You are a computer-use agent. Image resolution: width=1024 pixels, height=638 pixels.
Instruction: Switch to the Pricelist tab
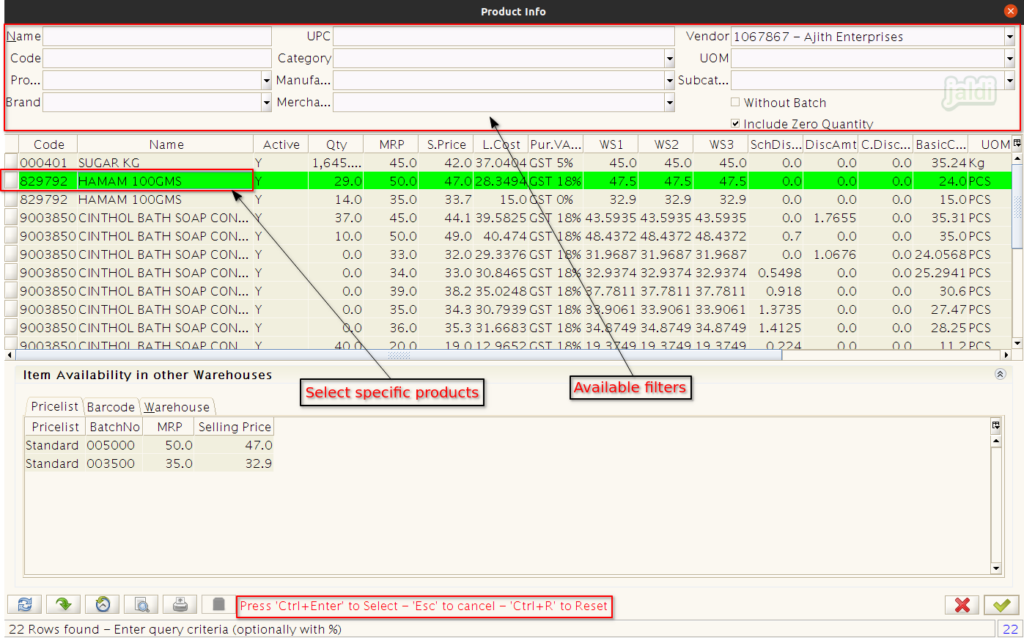54,406
